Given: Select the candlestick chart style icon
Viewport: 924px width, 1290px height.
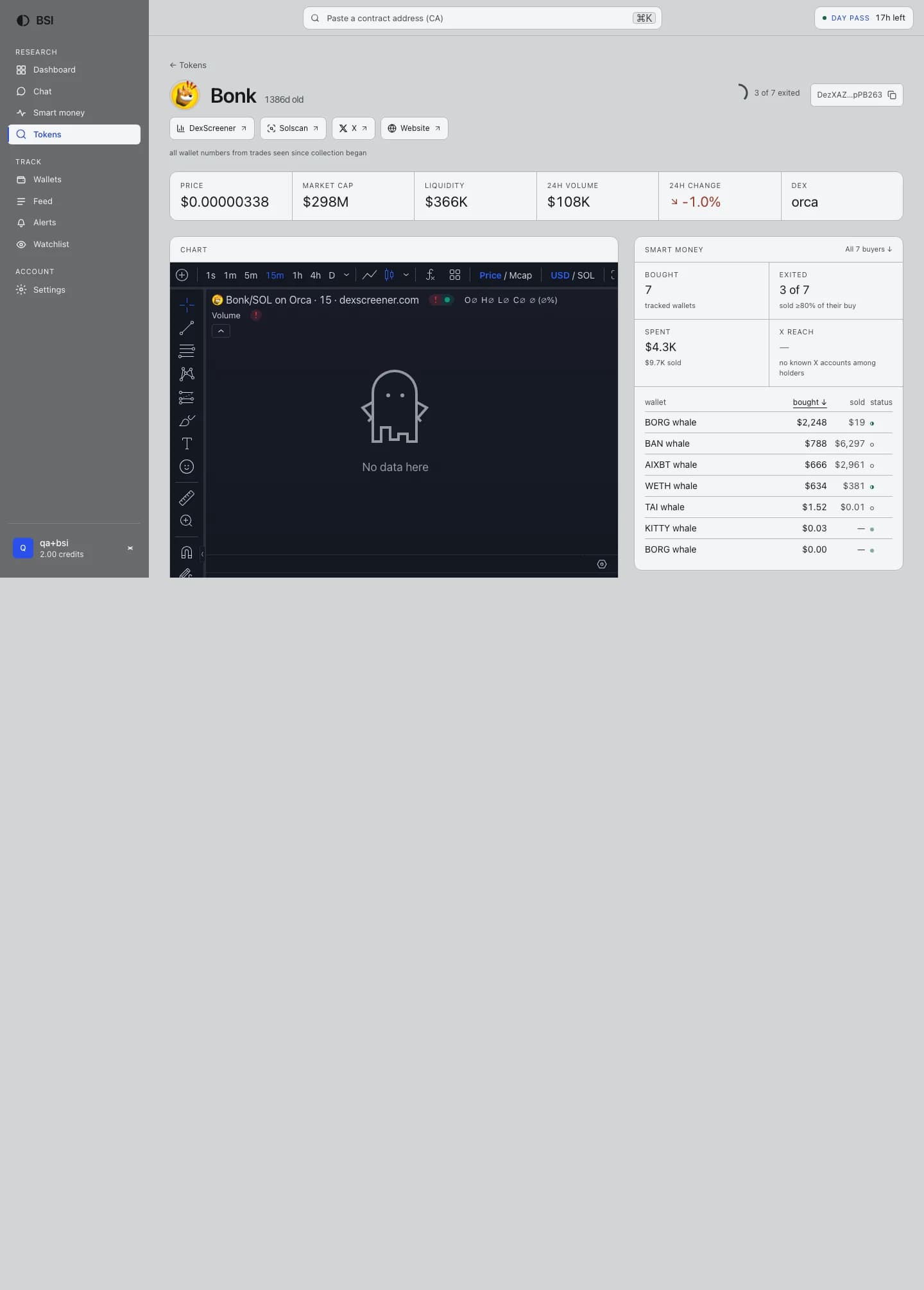Looking at the screenshot, I should (x=389, y=275).
